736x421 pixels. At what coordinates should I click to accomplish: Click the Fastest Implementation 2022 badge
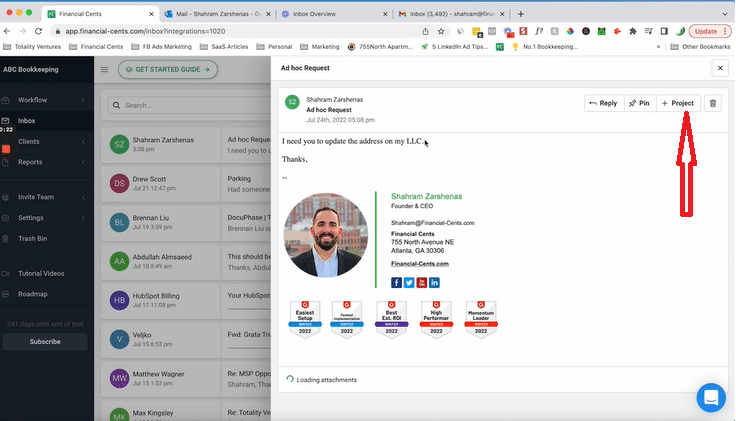(347, 319)
